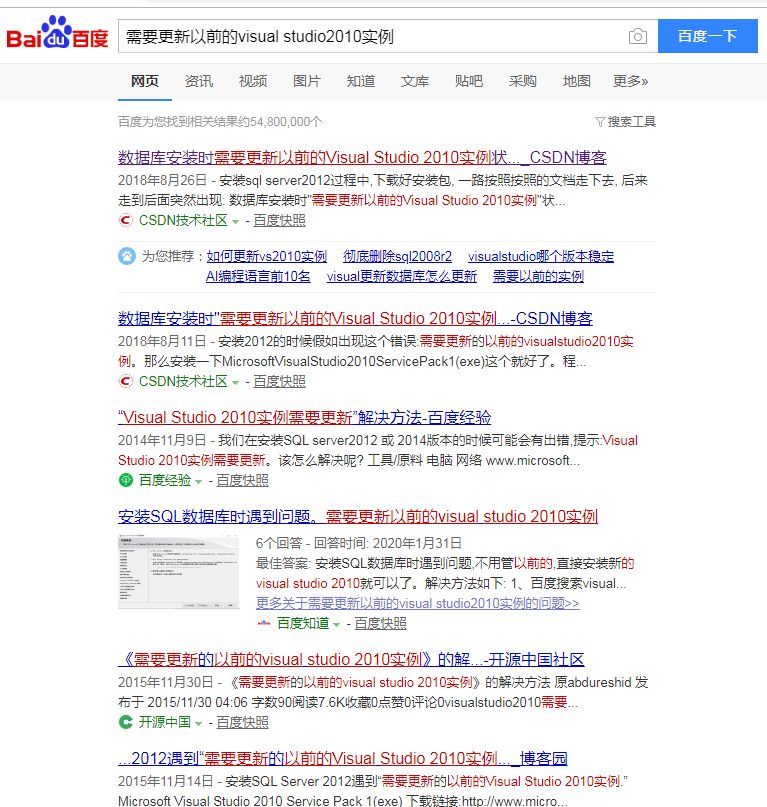This screenshot has width=767, height=807.
Task: Open 百度快照 for the 开源中国 result
Action: click(242, 722)
